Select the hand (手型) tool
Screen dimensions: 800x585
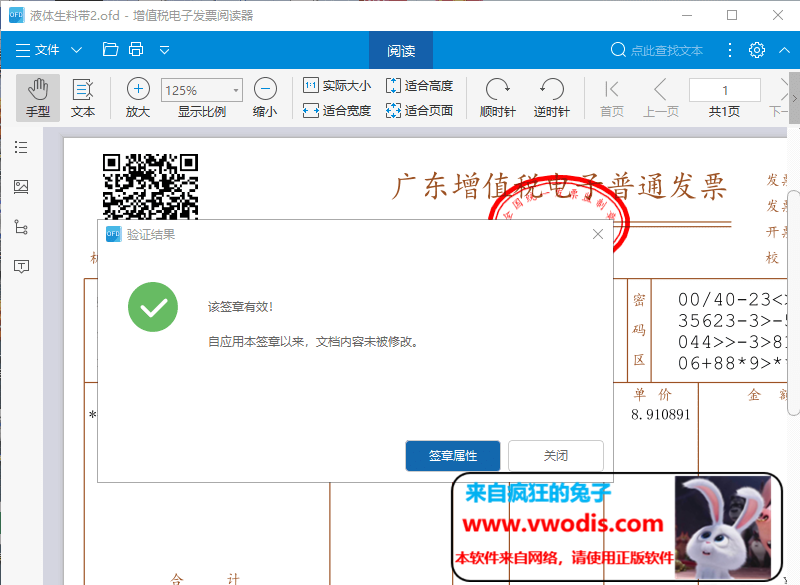click(38, 97)
